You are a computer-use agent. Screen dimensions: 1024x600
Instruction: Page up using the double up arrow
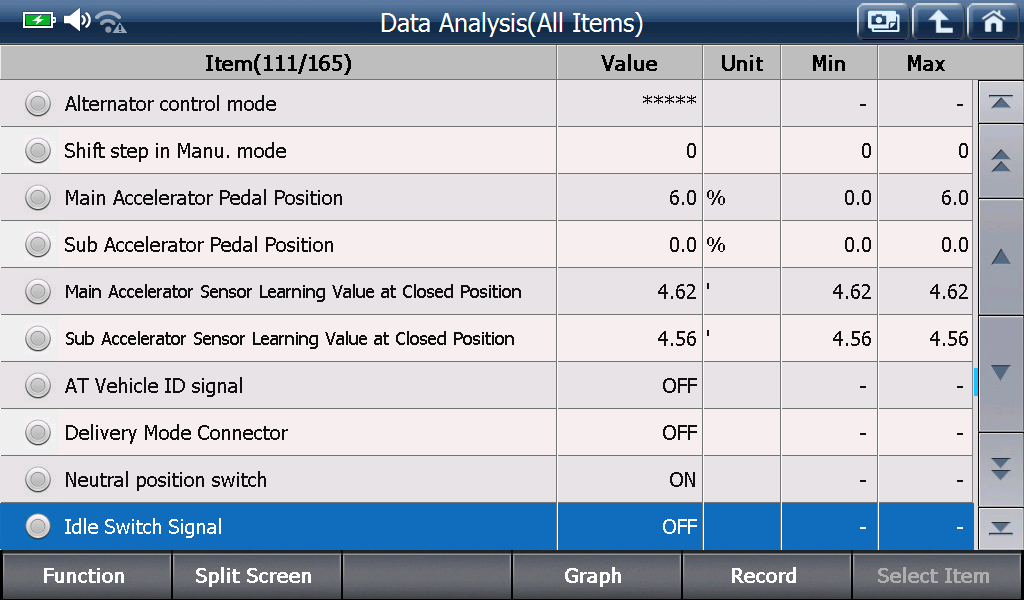click(x=1000, y=161)
